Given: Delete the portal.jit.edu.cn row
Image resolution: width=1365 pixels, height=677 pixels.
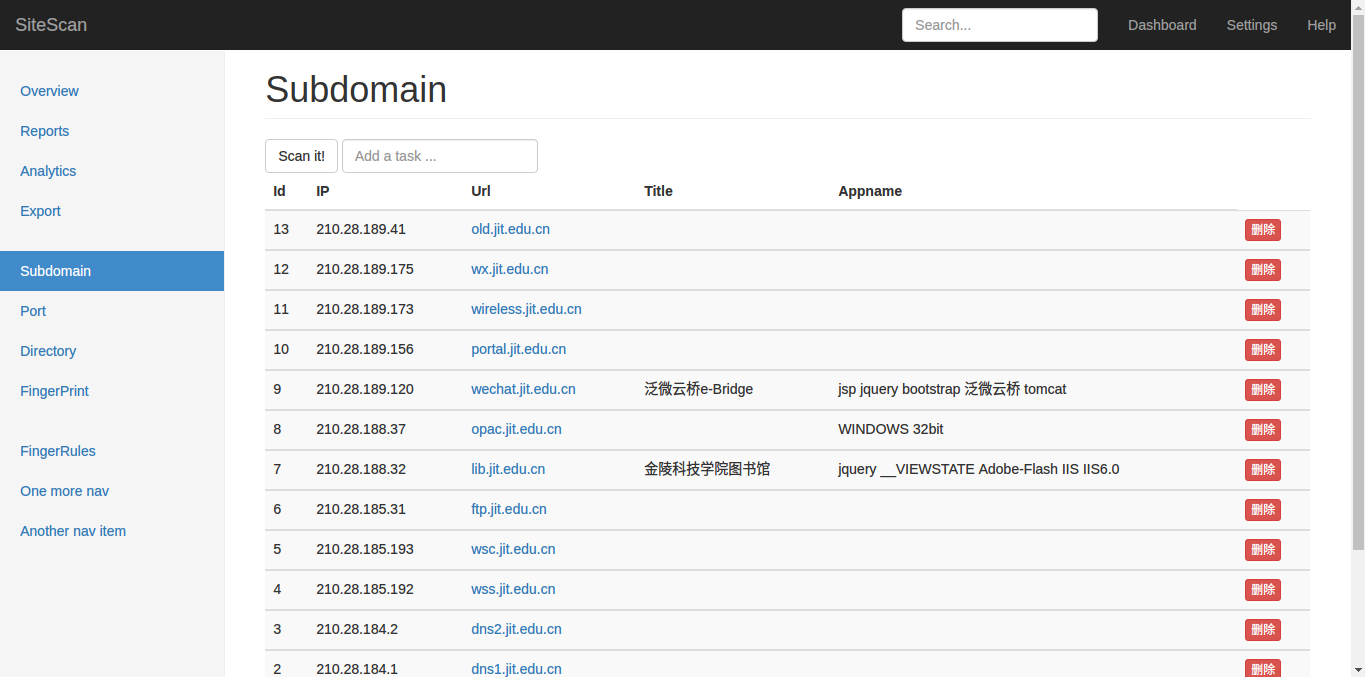Looking at the screenshot, I should click(1262, 350).
